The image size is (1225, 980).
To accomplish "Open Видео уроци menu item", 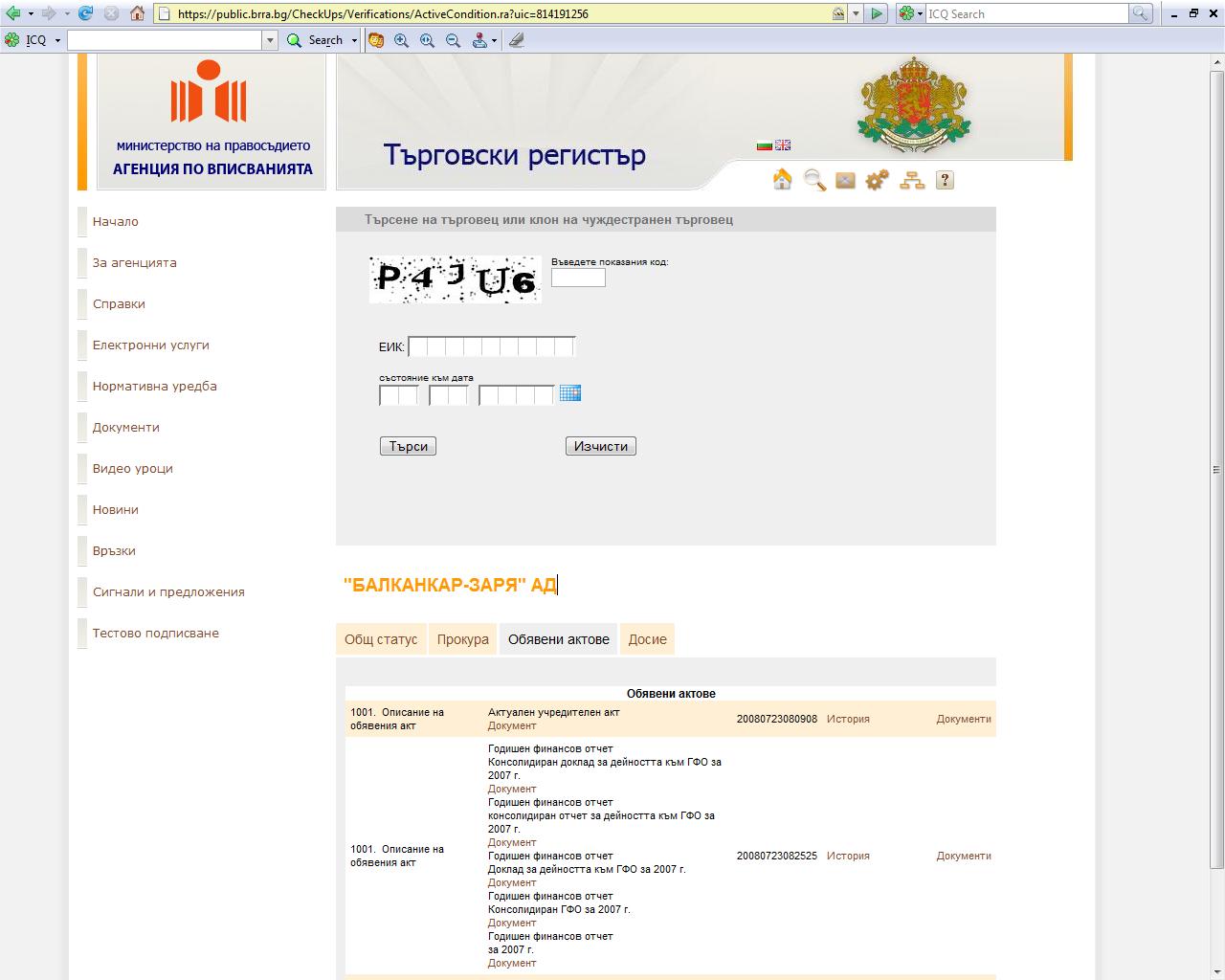I will (x=133, y=468).
